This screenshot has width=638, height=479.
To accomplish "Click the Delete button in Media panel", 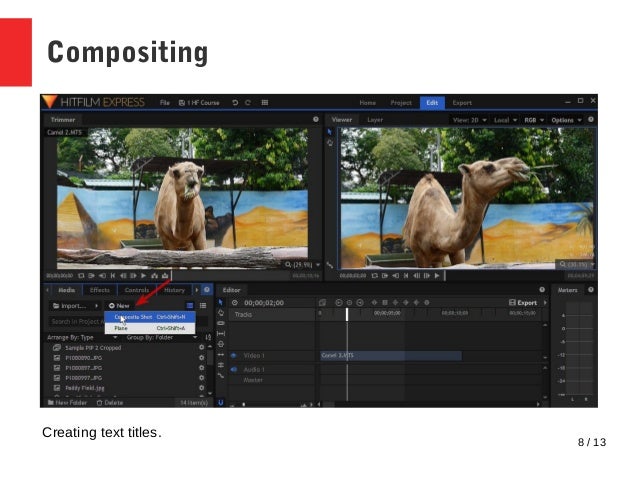I will (x=110, y=402).
